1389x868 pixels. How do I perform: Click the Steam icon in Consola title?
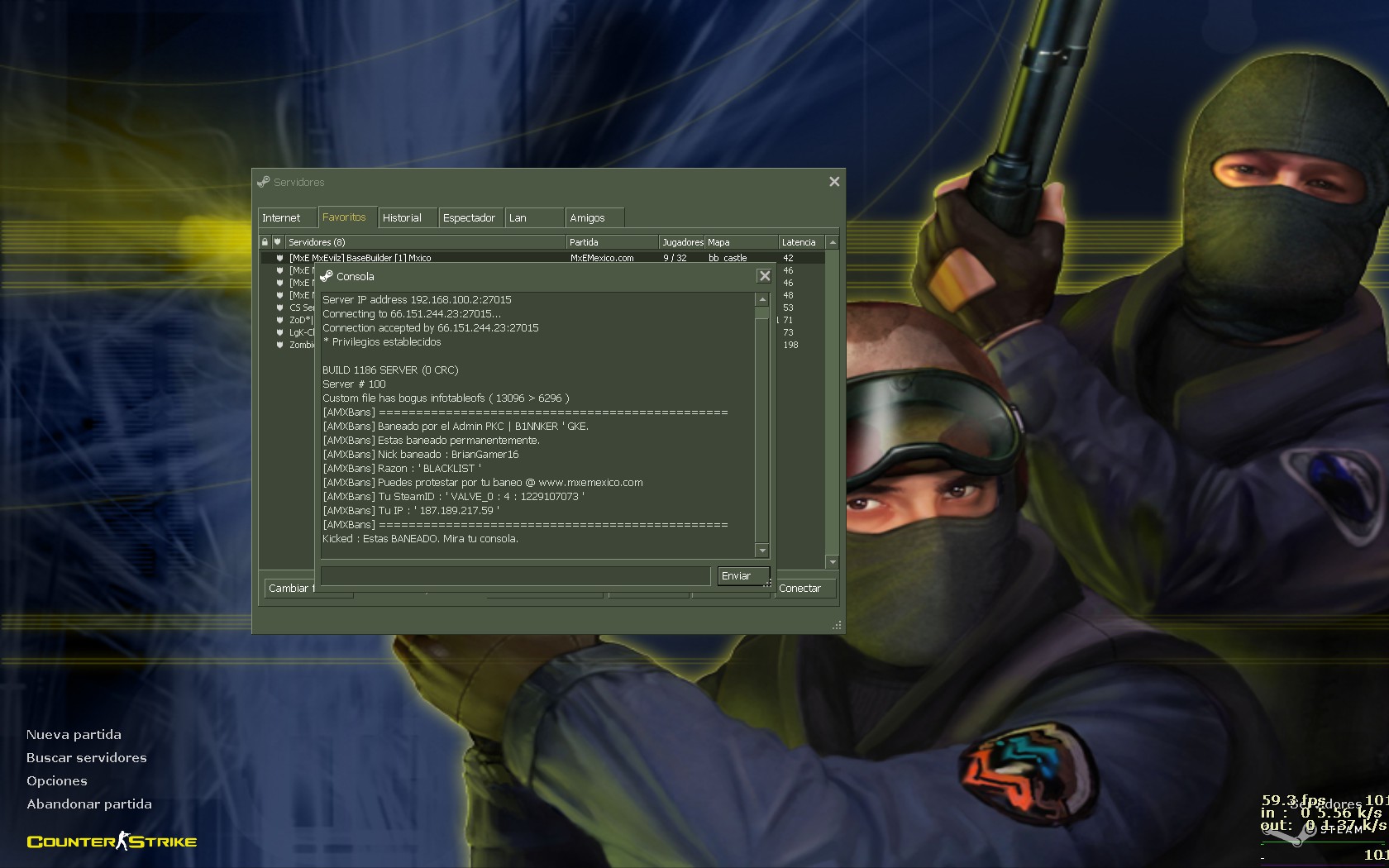point(327,276)
